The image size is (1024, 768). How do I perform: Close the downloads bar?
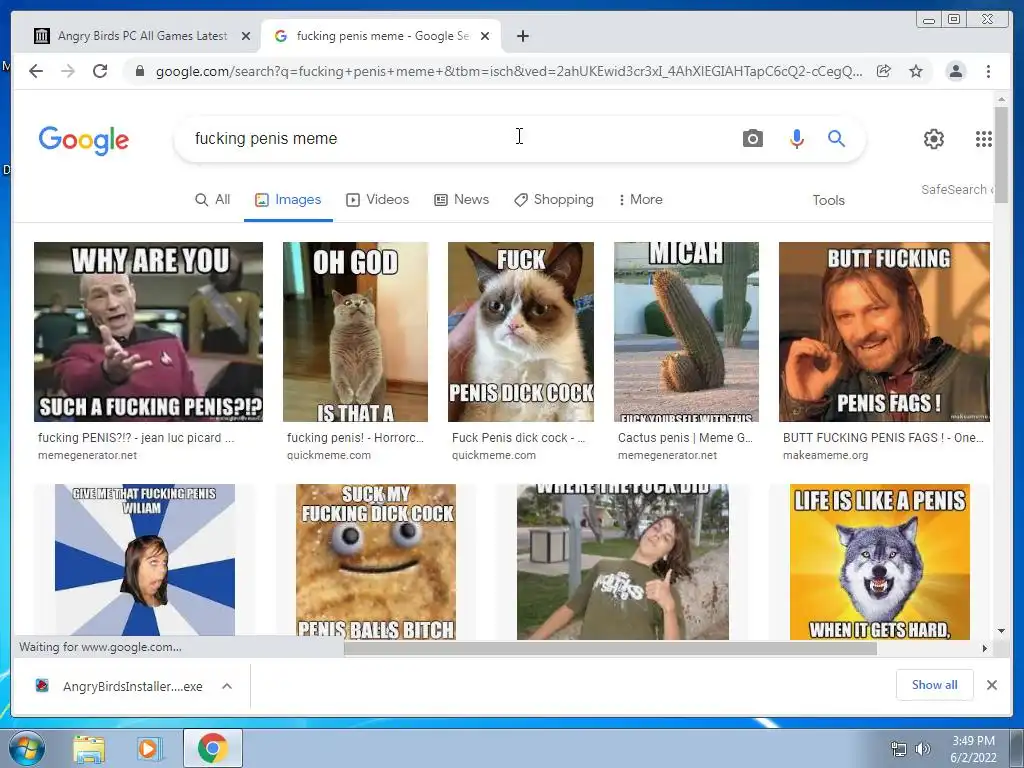point(991,685)
